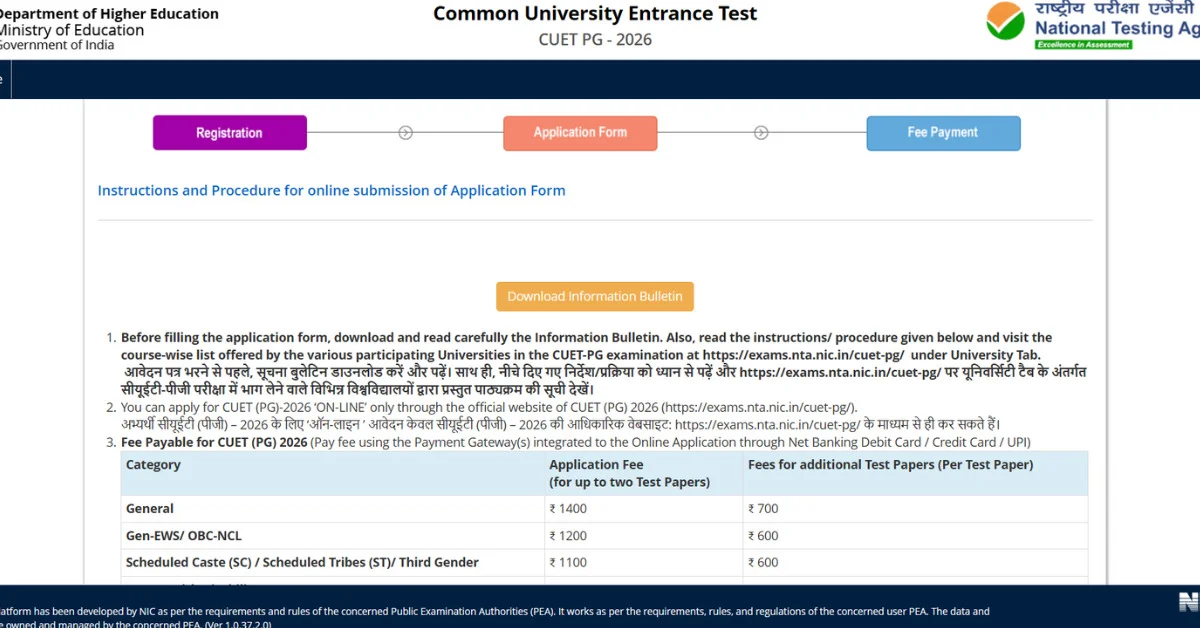Click the National Testing Agency logo

[1093, 25]
